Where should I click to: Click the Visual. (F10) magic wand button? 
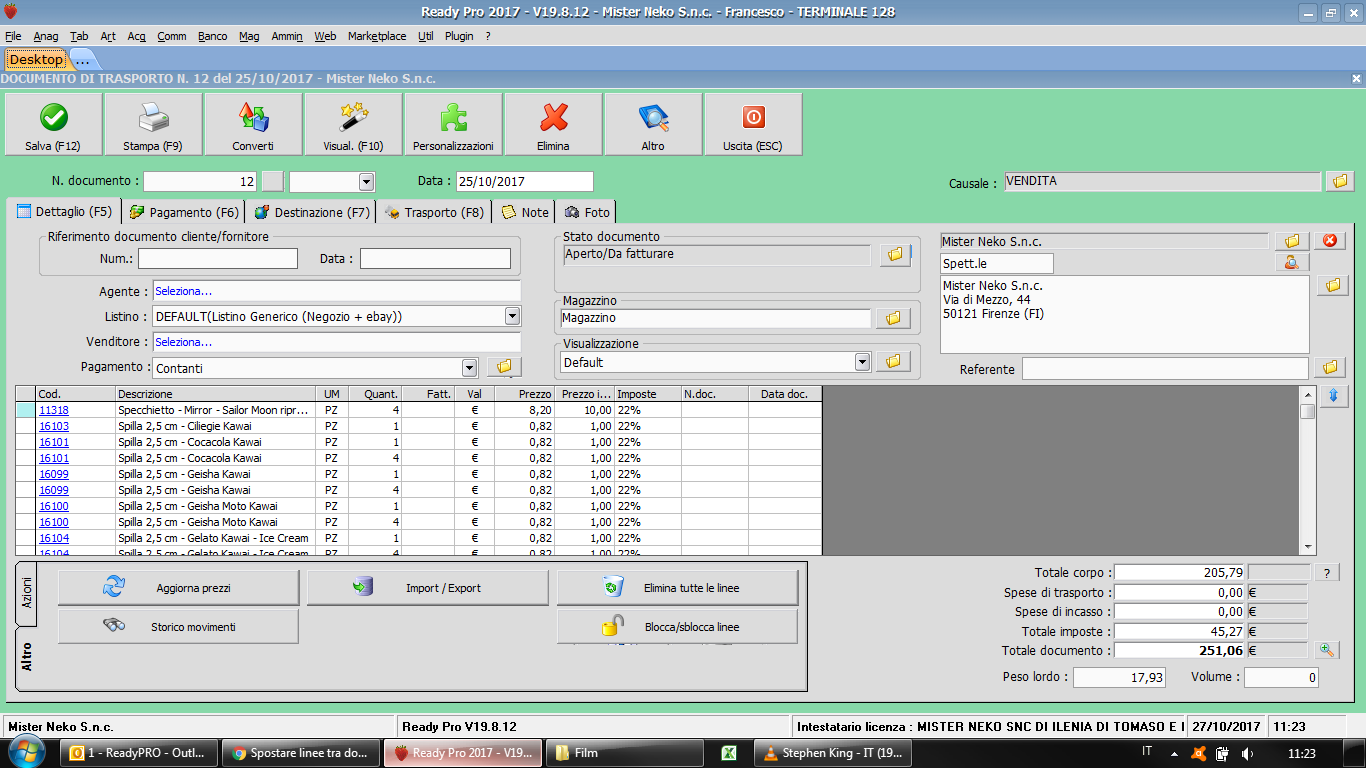pos(353,124)
